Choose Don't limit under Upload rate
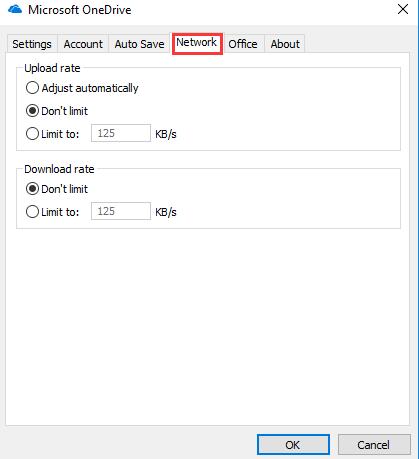Viewport: 419px width, 459px height. 57,111
